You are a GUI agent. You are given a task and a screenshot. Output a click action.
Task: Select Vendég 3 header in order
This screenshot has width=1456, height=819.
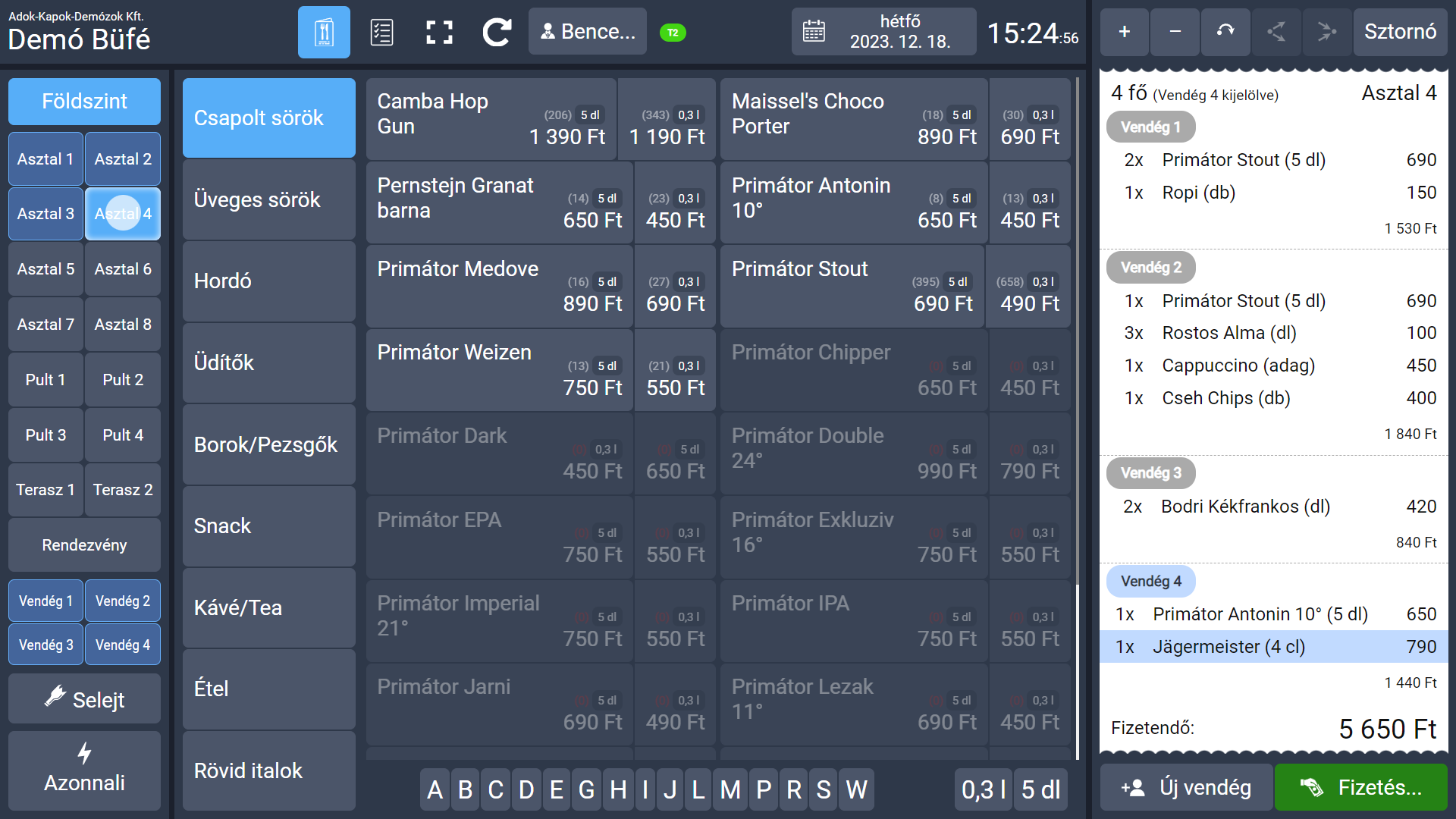1150,472
